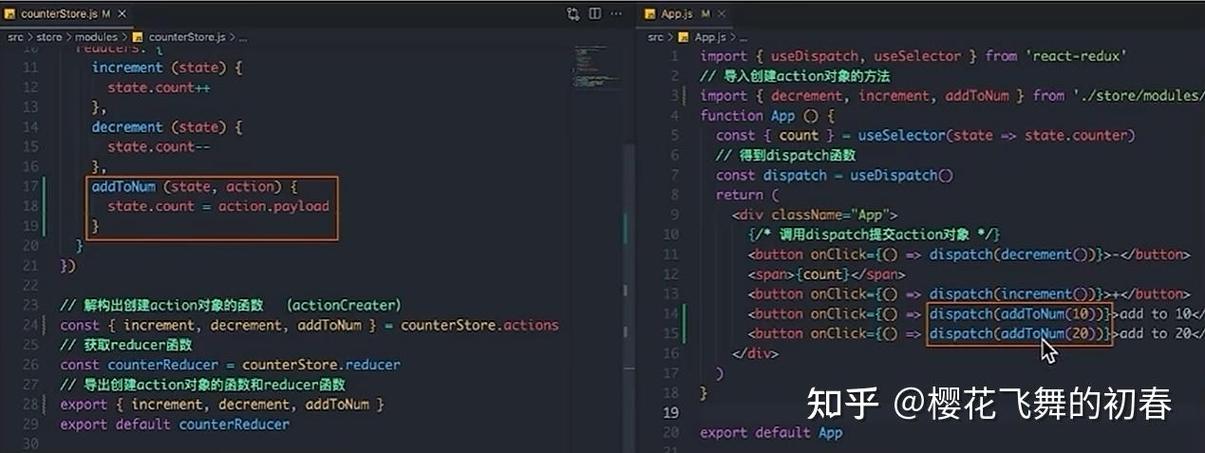Click line number 19 in App.js editor
The width and height of the screenshot is (1205, 453).
click(x=670, y=412)
